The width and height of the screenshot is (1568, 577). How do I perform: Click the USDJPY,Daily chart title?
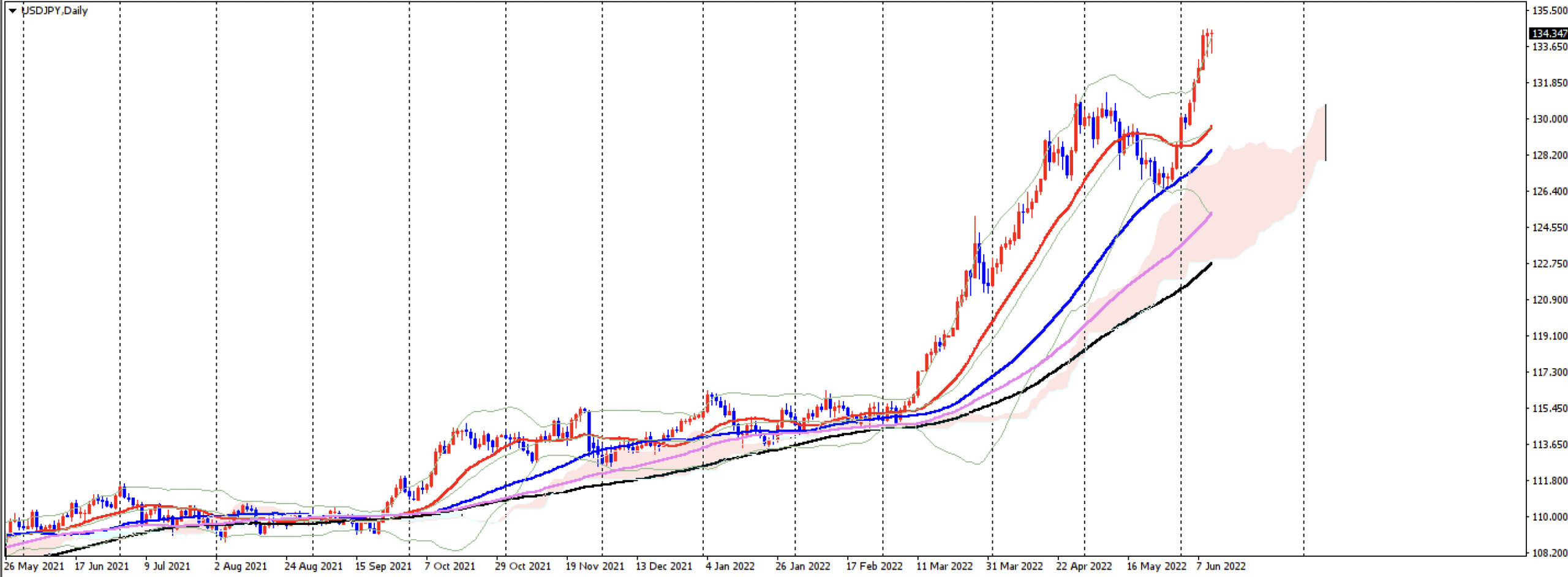click(x=55, y=10)
